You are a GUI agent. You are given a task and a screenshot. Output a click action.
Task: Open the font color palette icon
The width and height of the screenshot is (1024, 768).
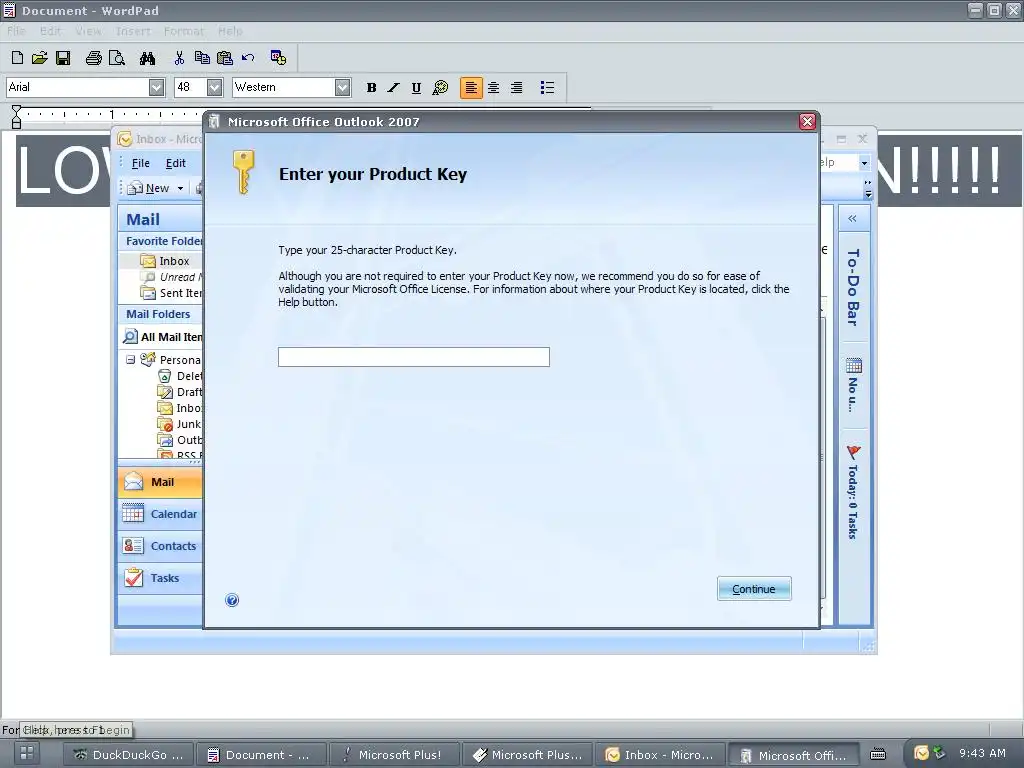(440, 88)
